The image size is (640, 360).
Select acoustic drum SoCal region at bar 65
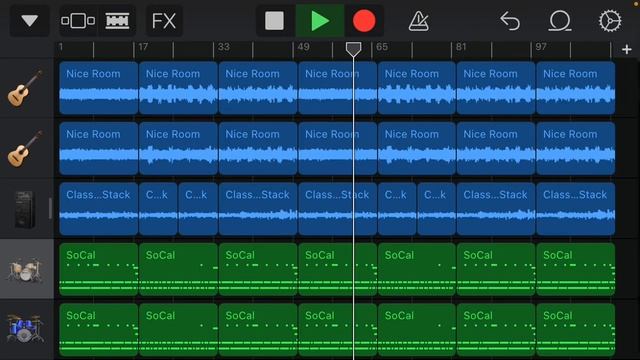(416, 269)
